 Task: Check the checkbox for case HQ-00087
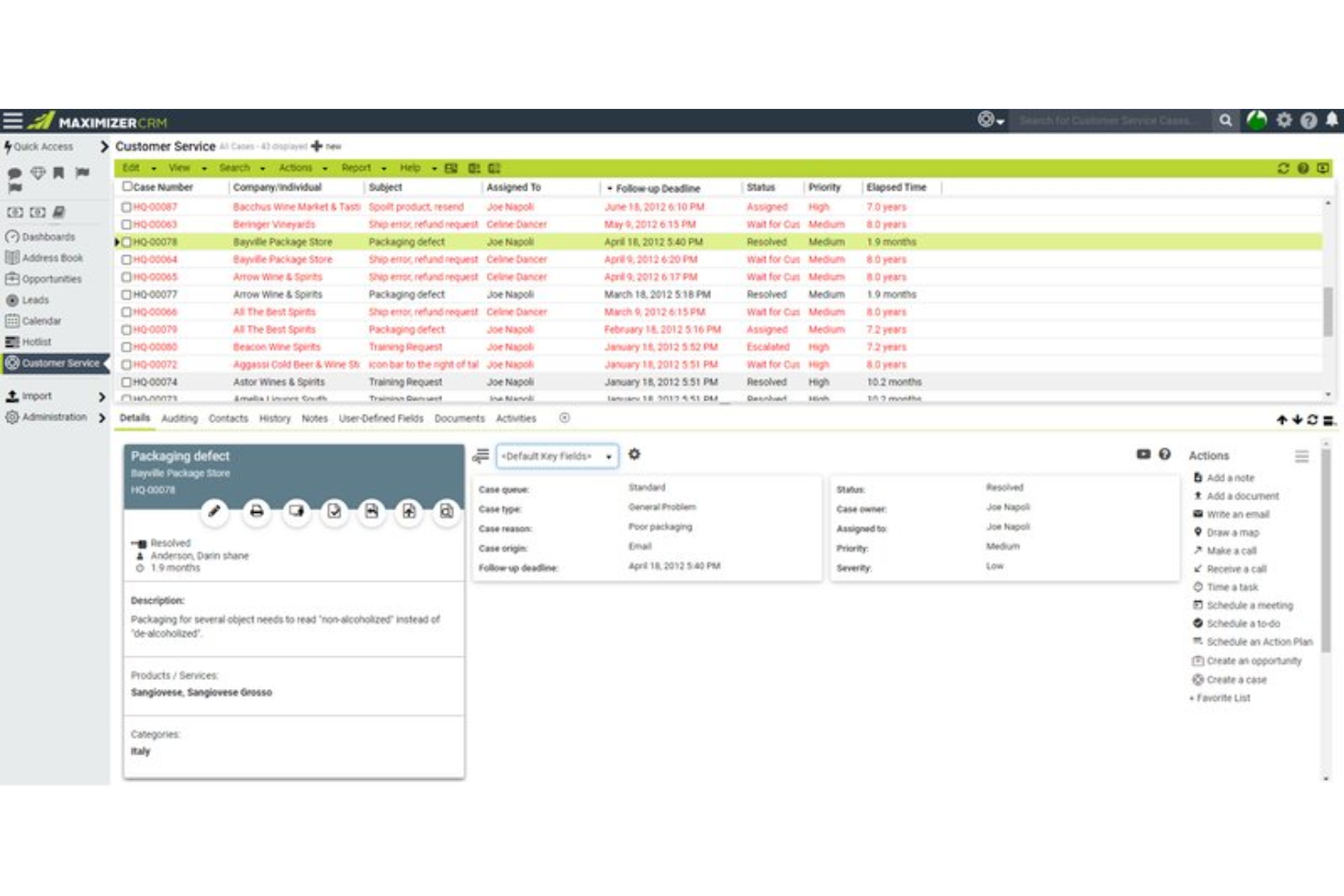pos(125,207)
